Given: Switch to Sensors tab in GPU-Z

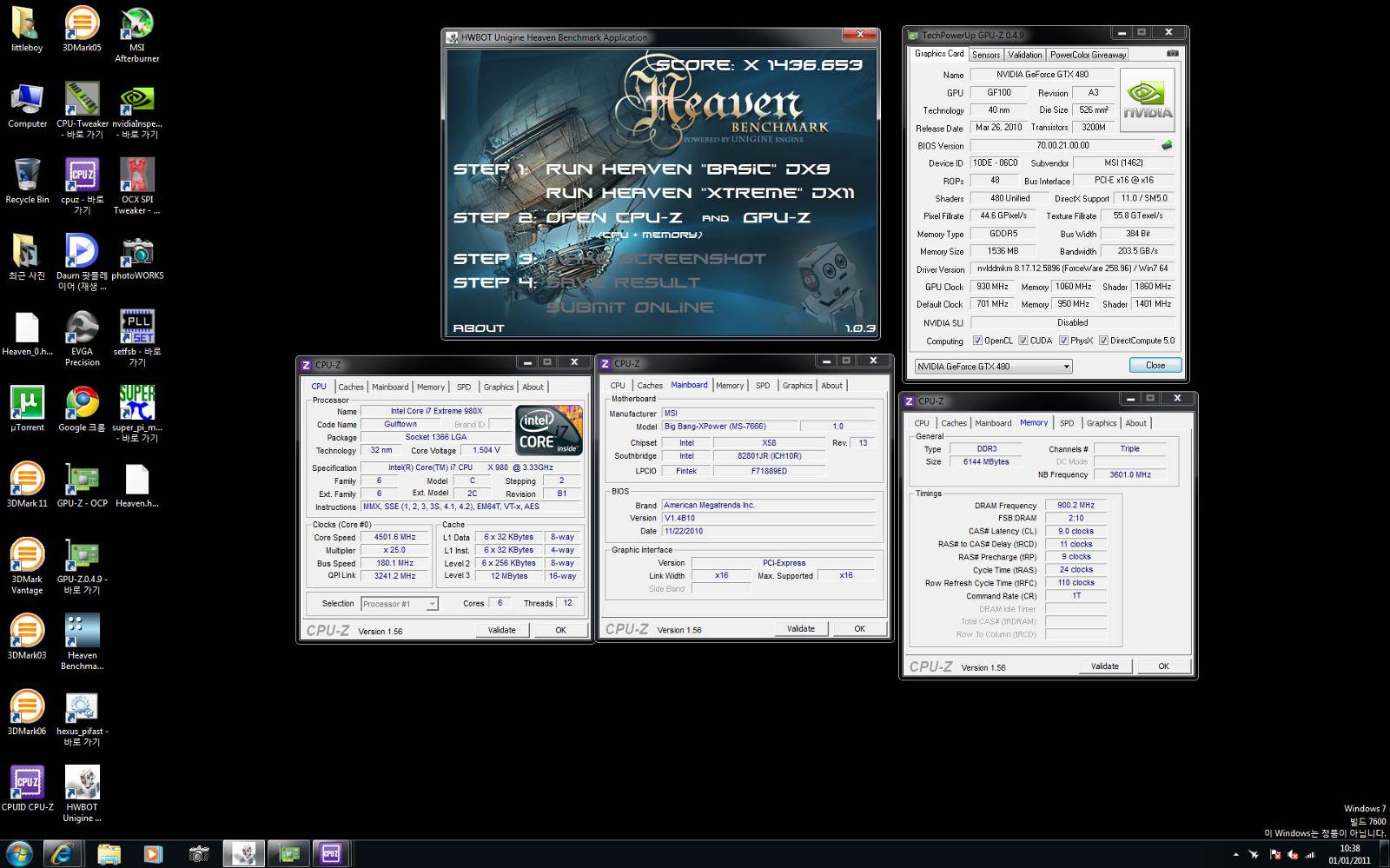Looking at the screenshot, I should 986,55.
